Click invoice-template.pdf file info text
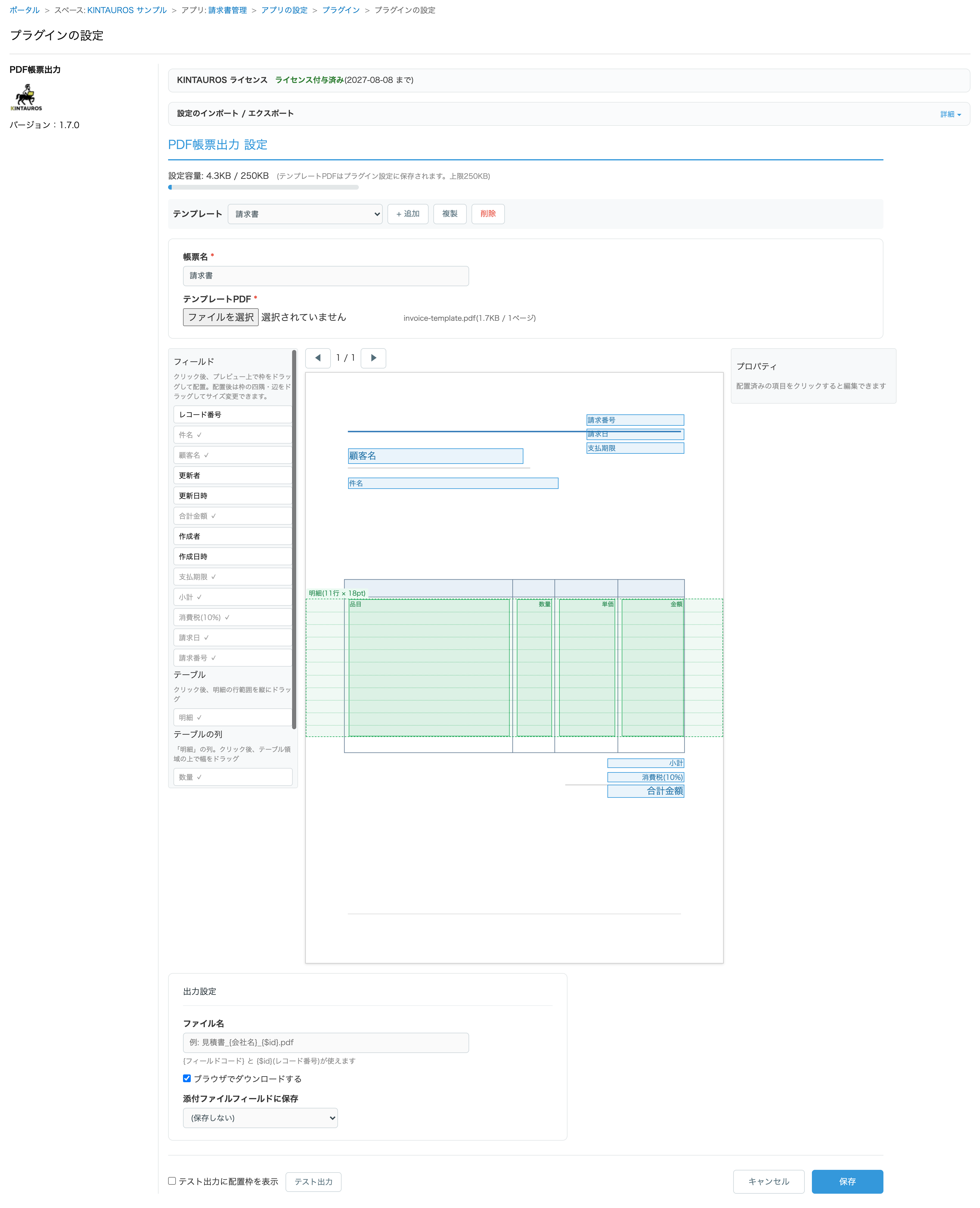Screen dimensions: 980x1208 click(469, 318)
